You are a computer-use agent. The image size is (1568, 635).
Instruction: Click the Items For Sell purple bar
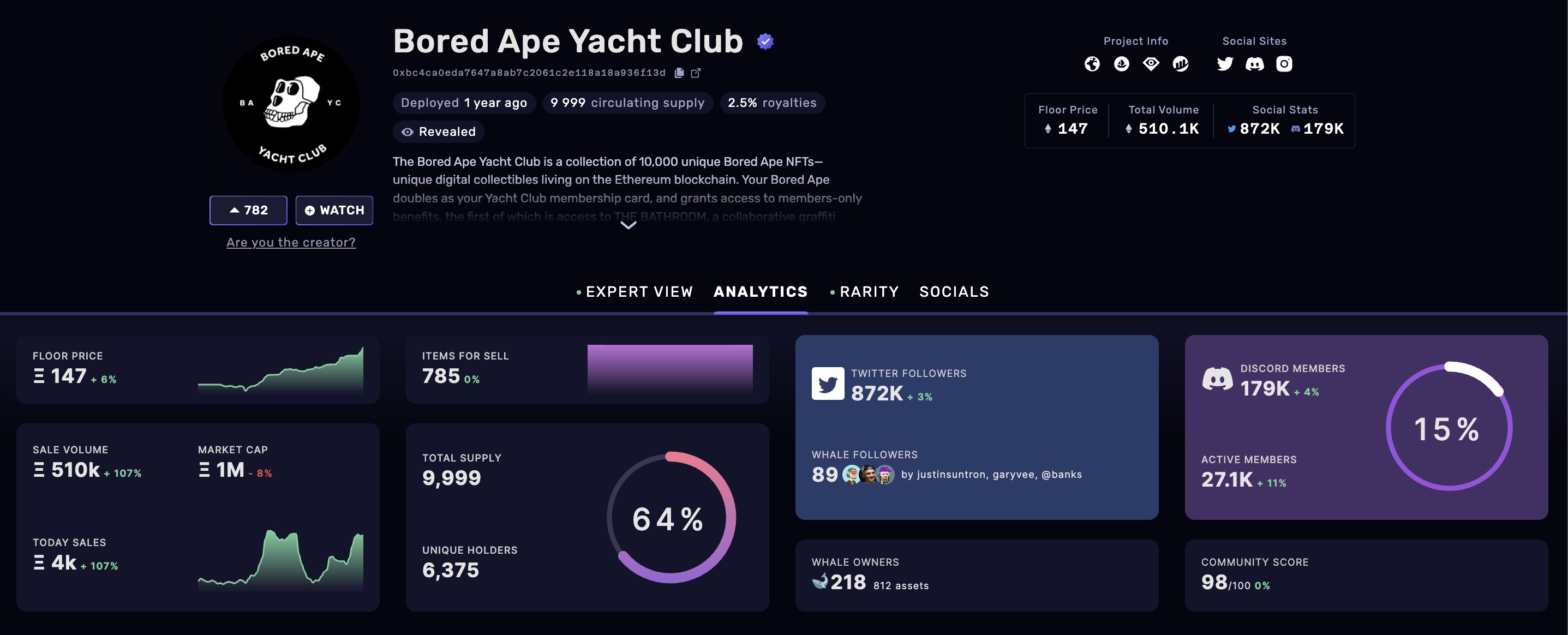(x=669, y=369)
